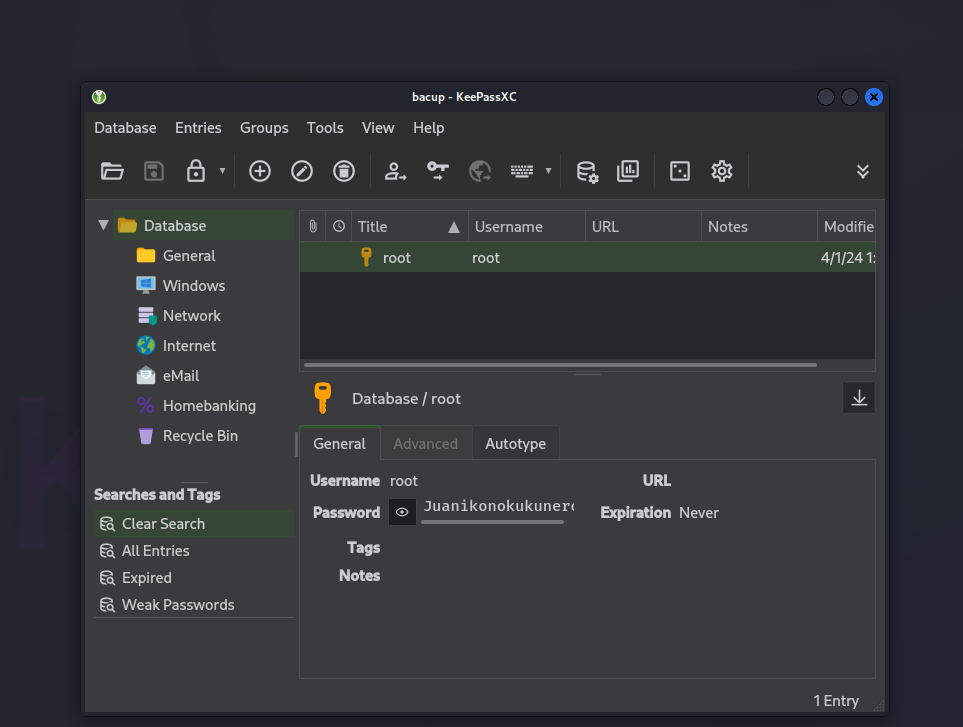The height and width of the screenshot is (727, 963).
Task: Switch to the General preview tab
Action: 340,443
